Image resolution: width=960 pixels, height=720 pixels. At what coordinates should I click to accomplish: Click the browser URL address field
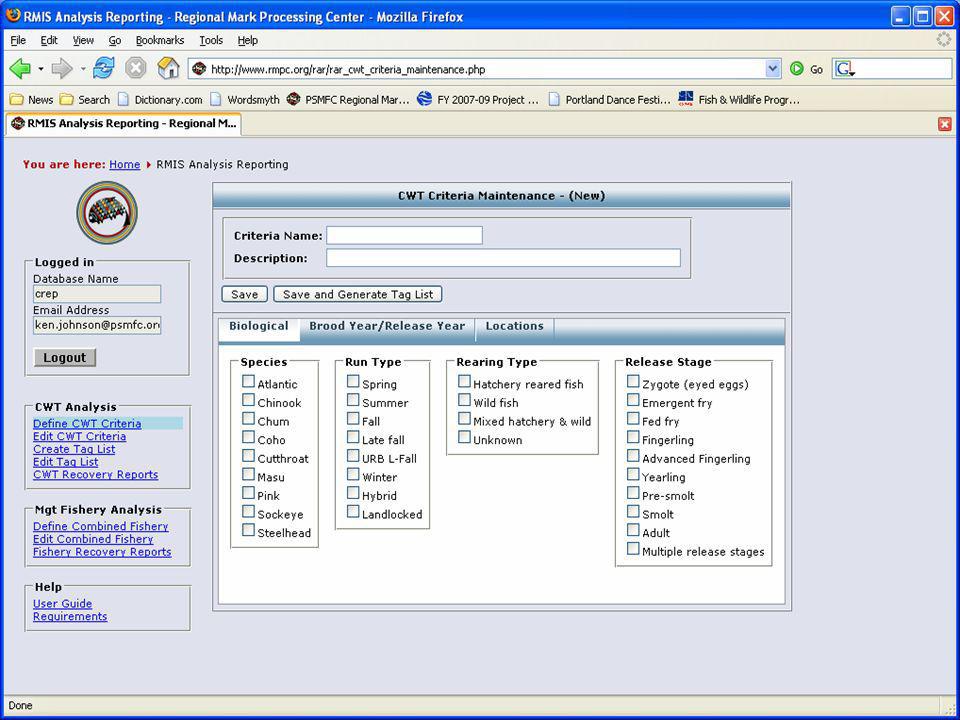coord(486,69)
